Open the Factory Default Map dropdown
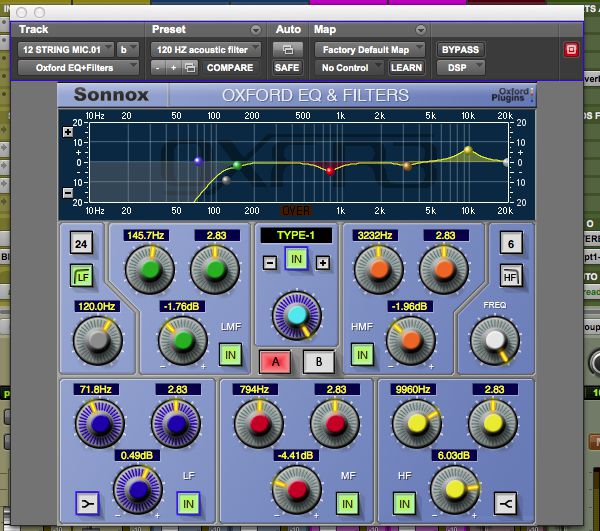This screenshot has width=600, height=531. pyautogui.click(x=370, y=50)
